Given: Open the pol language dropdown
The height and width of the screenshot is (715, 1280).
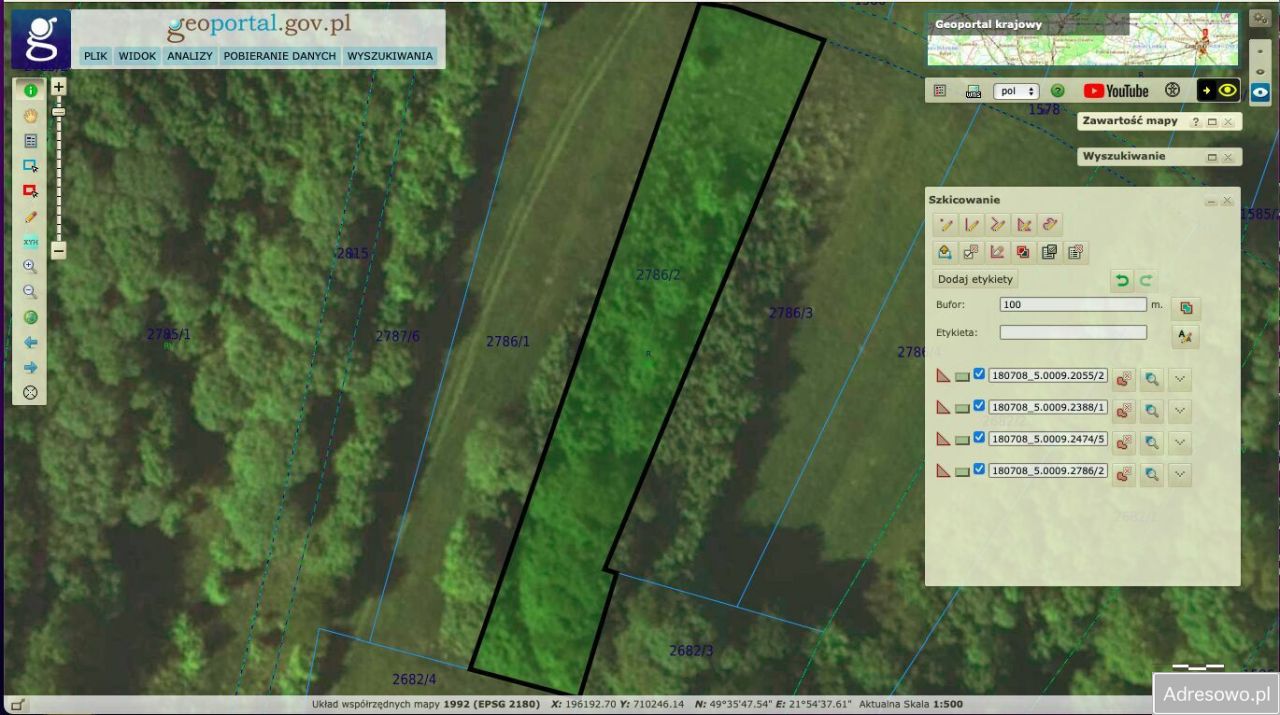Looking at the screenshot, I should 1016,91.
